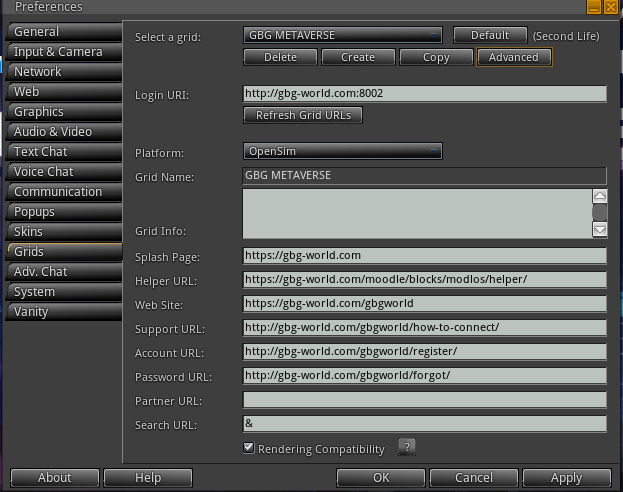Viewport: 623px width, 492px height.
Task: Focus the Search URL input field
Action: (x=424, y=424)
